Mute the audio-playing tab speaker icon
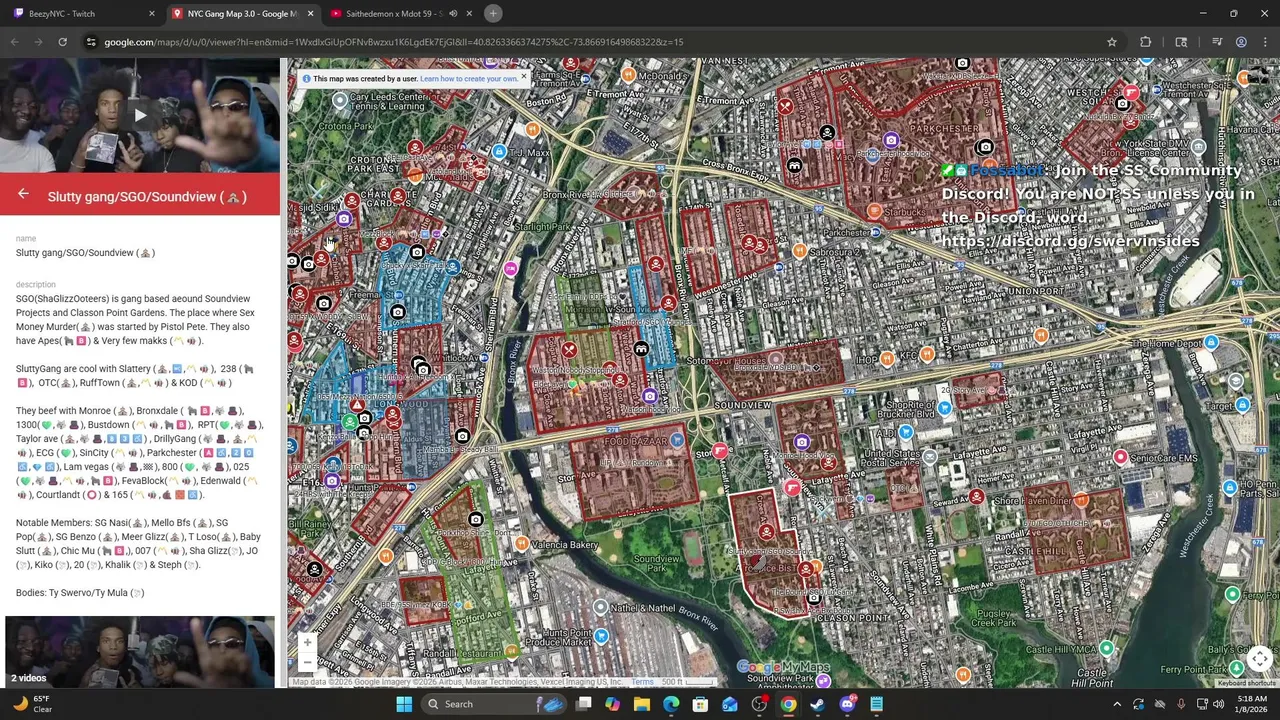The image size is (1280, 720). pyautogui.click(x=453, y=13)
